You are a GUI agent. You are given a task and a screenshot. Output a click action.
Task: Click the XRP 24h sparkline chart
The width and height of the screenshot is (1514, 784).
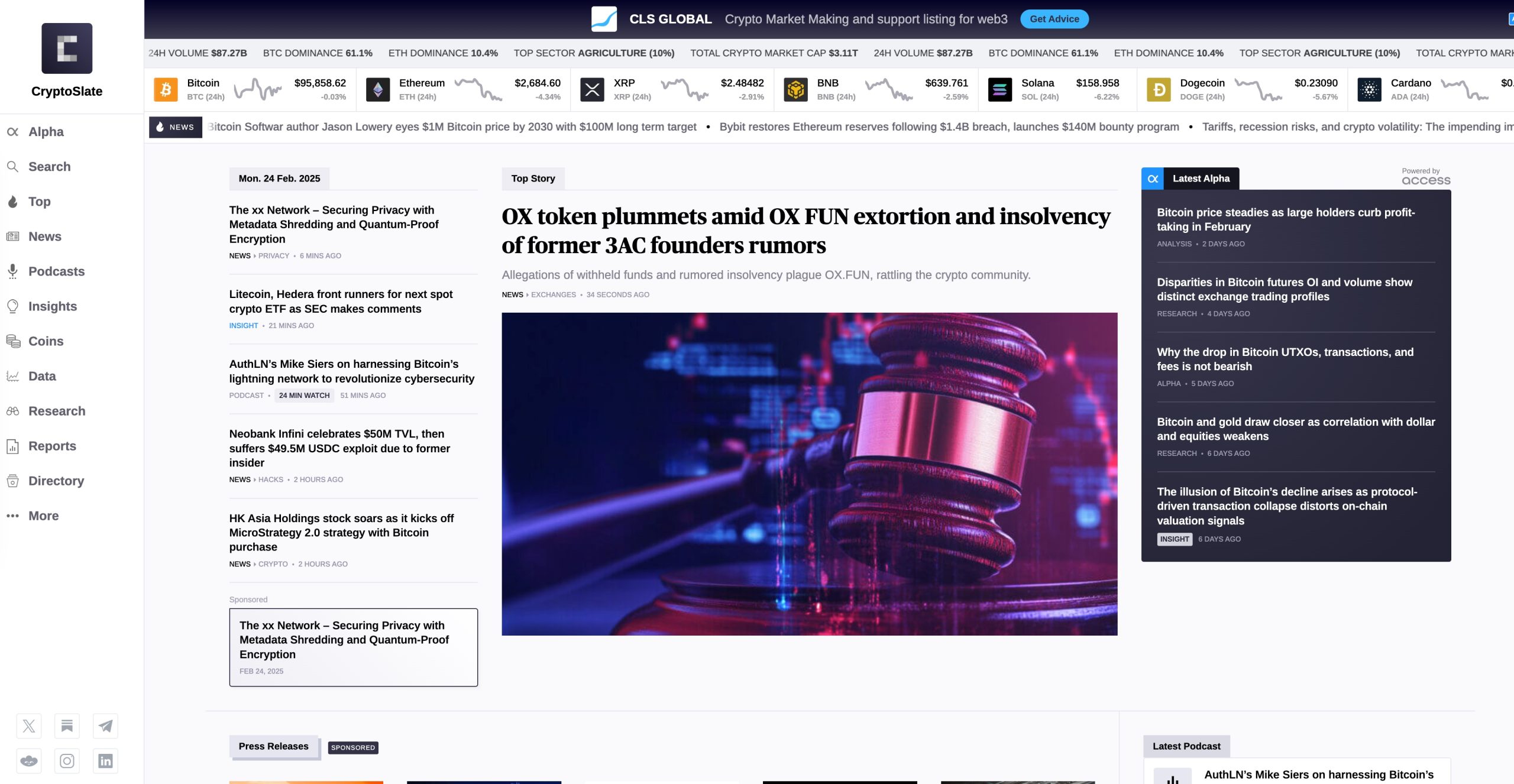(684, 89)
